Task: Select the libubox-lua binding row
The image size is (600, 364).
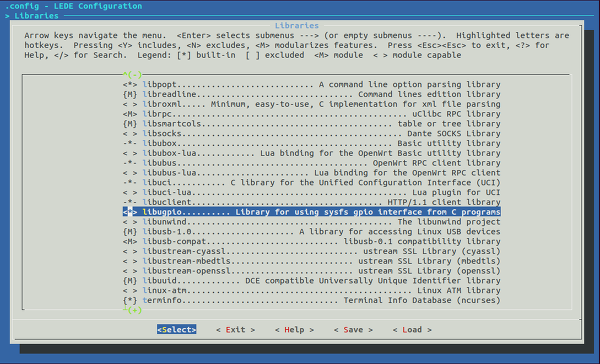Action: 321,153
